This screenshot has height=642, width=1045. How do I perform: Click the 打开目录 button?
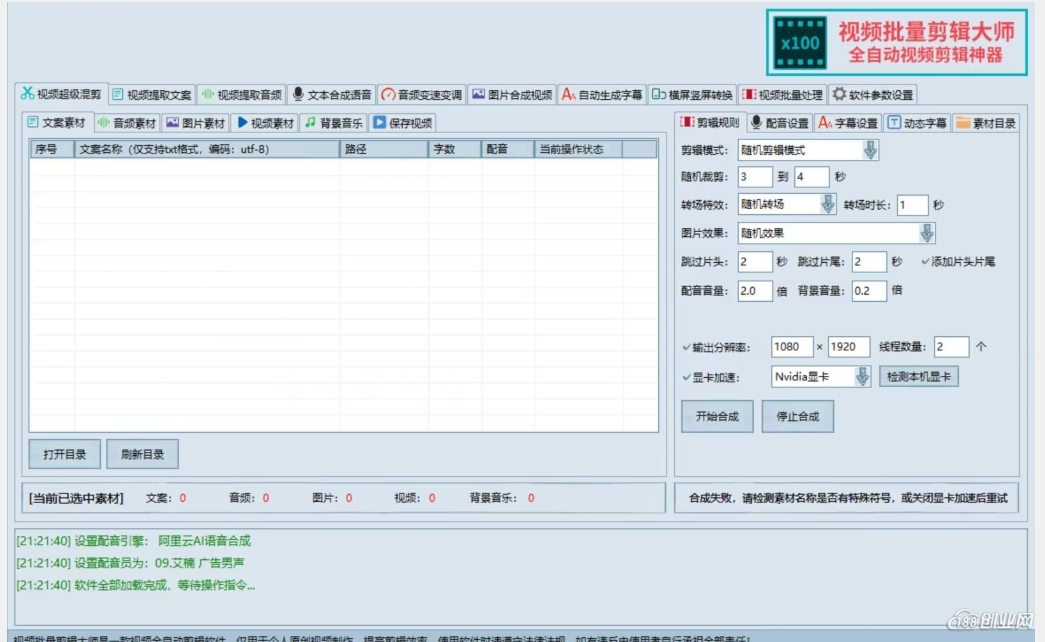65,454
